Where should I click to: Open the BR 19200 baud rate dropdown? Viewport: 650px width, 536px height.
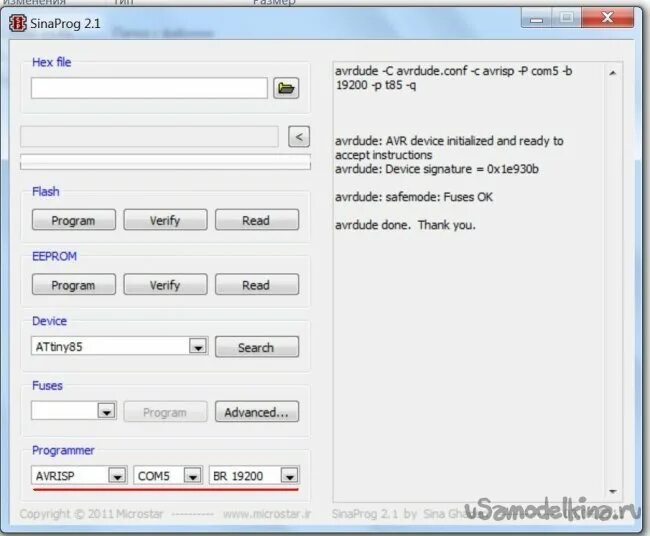289,475
